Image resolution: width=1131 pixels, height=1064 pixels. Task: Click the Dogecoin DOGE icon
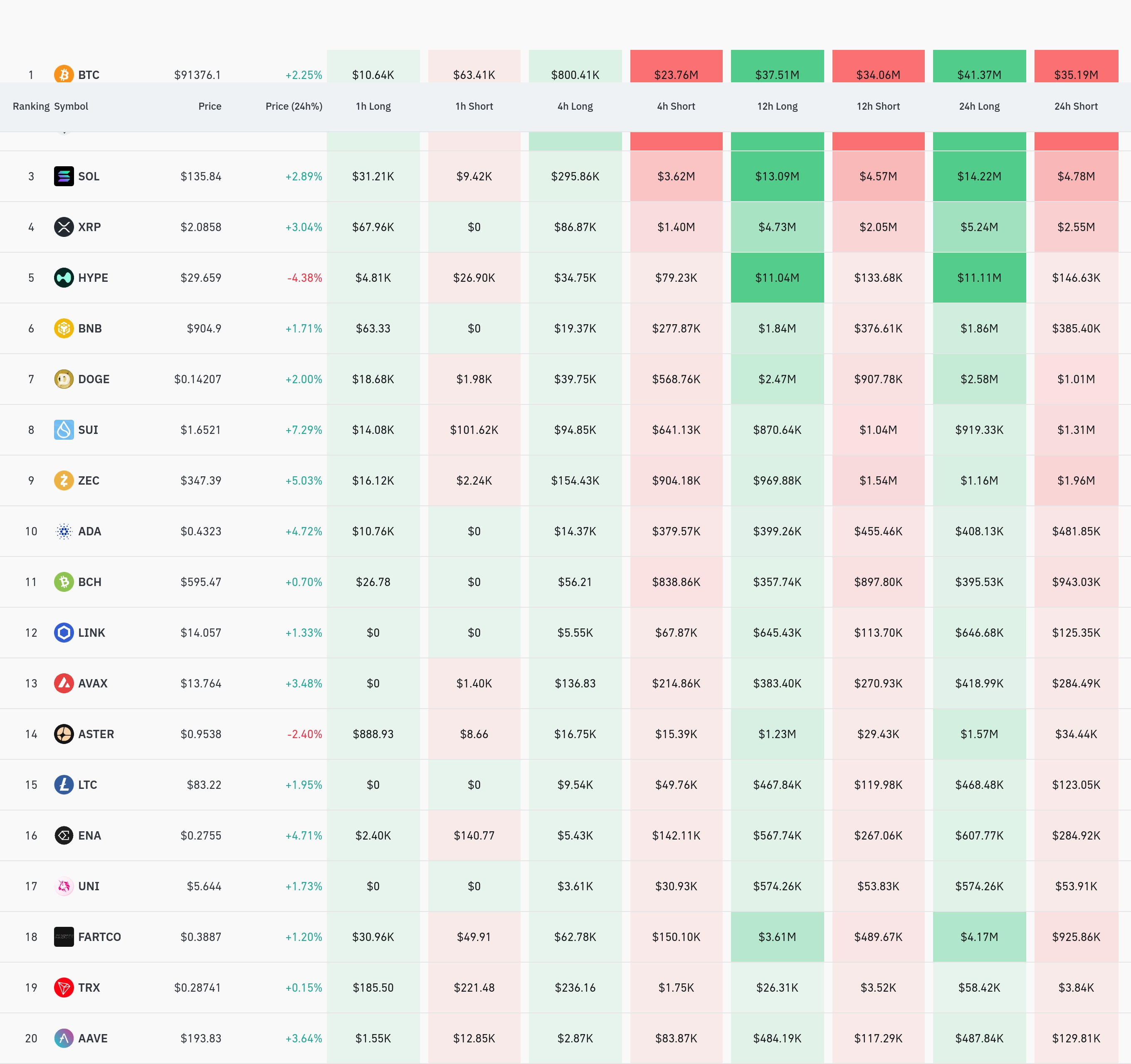(64, 379)
